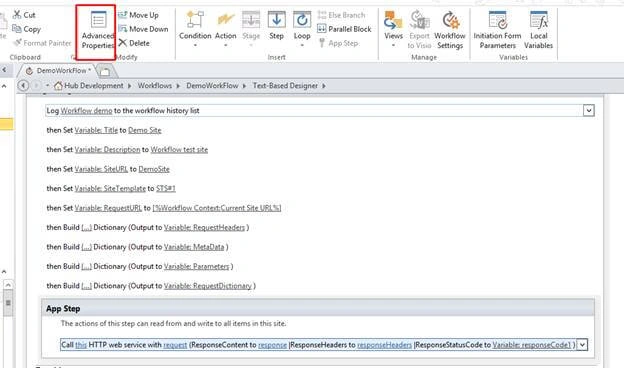The width and height of the screenshot is (624, 368).
Task: Select the App Step header
Action: point(318,308)
